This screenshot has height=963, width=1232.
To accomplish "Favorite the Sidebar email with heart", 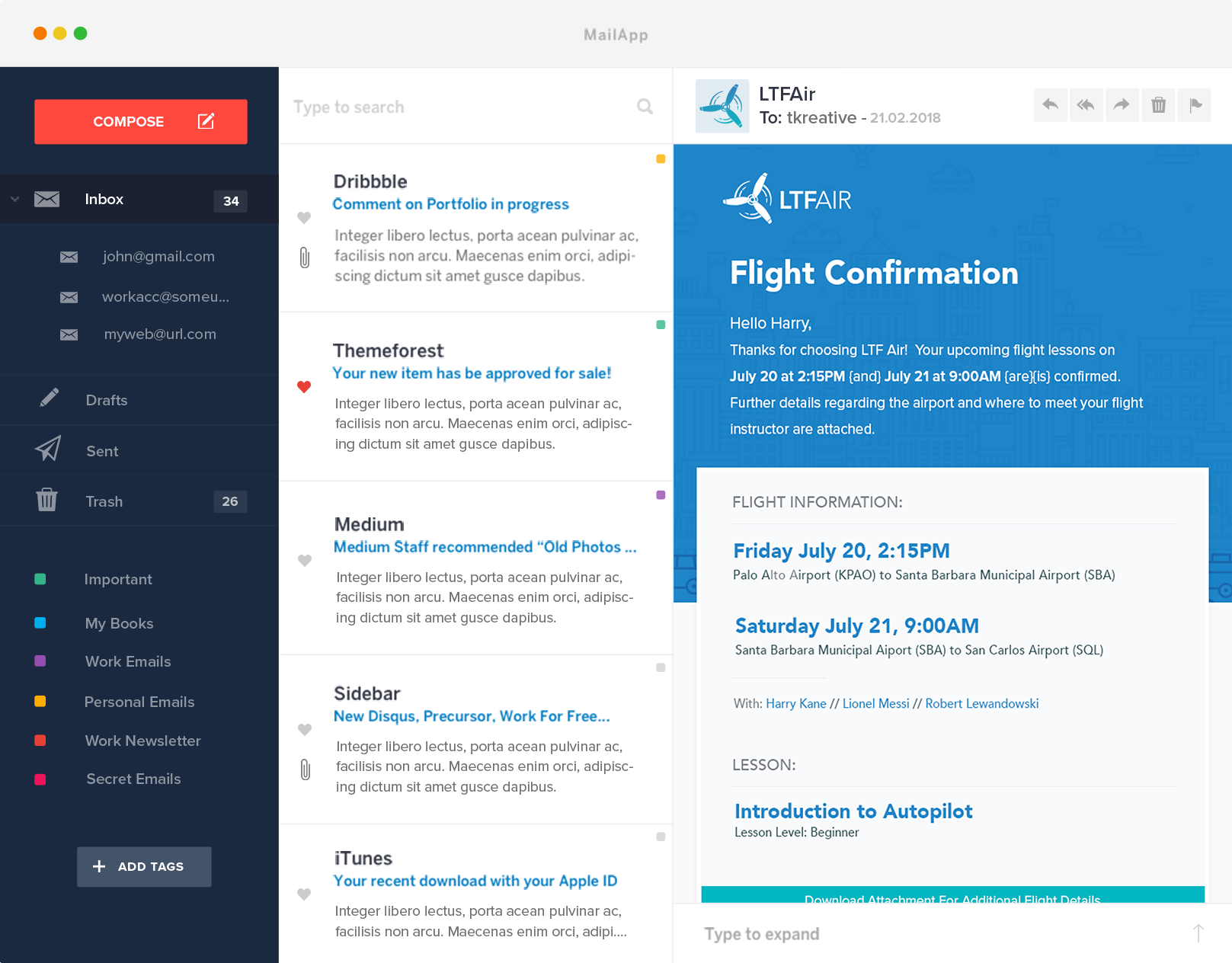I will 305,730.
